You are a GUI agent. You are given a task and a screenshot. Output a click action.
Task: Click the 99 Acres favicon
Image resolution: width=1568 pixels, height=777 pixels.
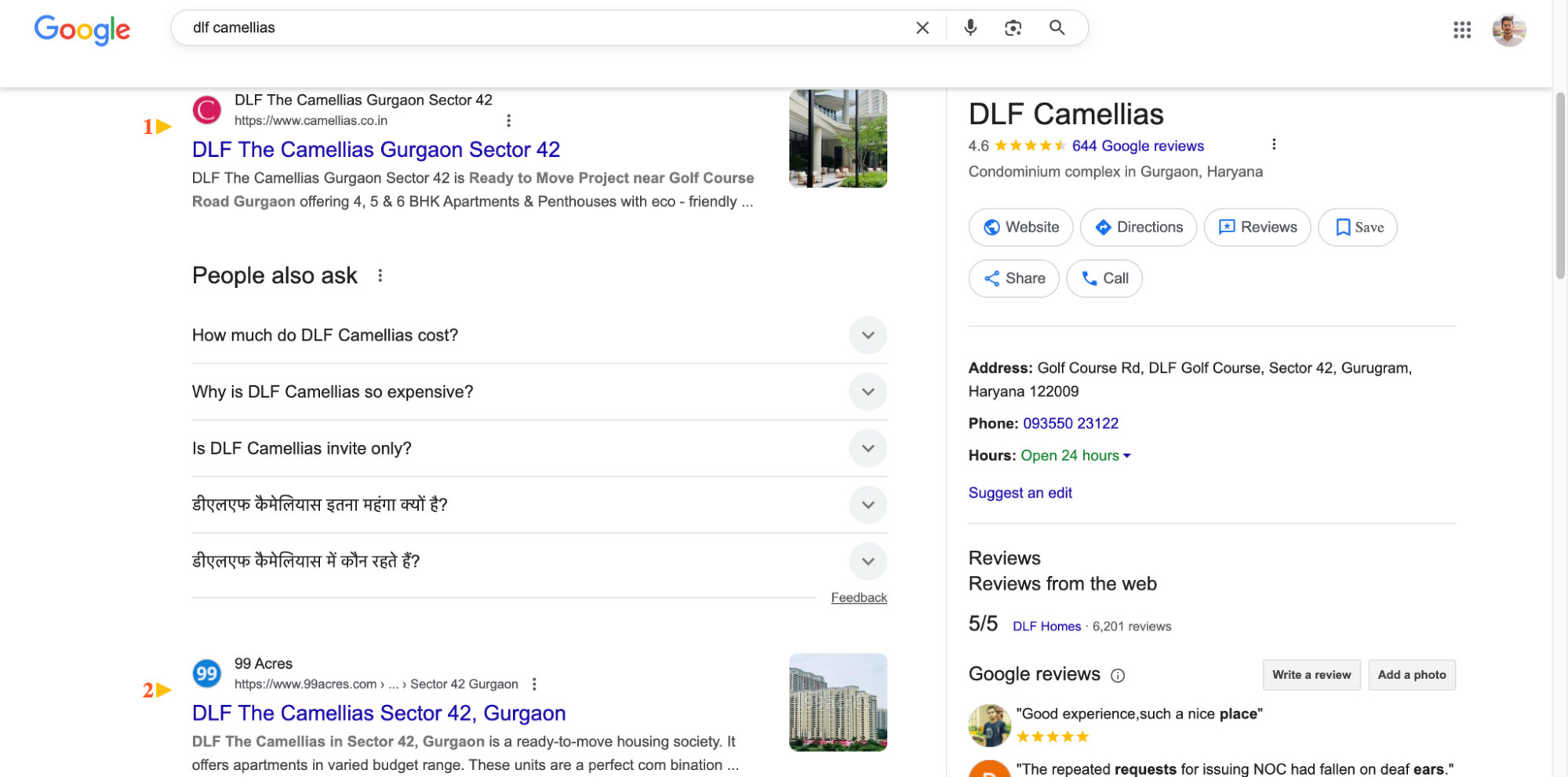[207, 673]
